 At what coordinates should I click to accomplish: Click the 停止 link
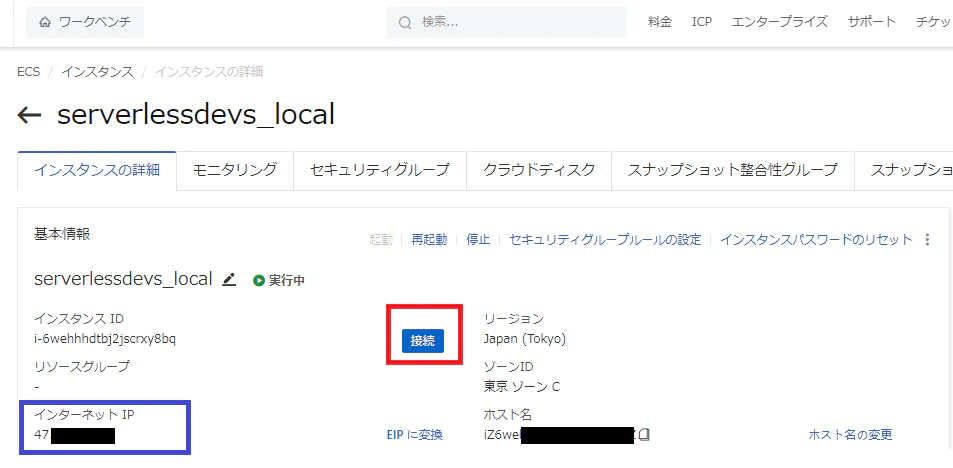[478, 239]
